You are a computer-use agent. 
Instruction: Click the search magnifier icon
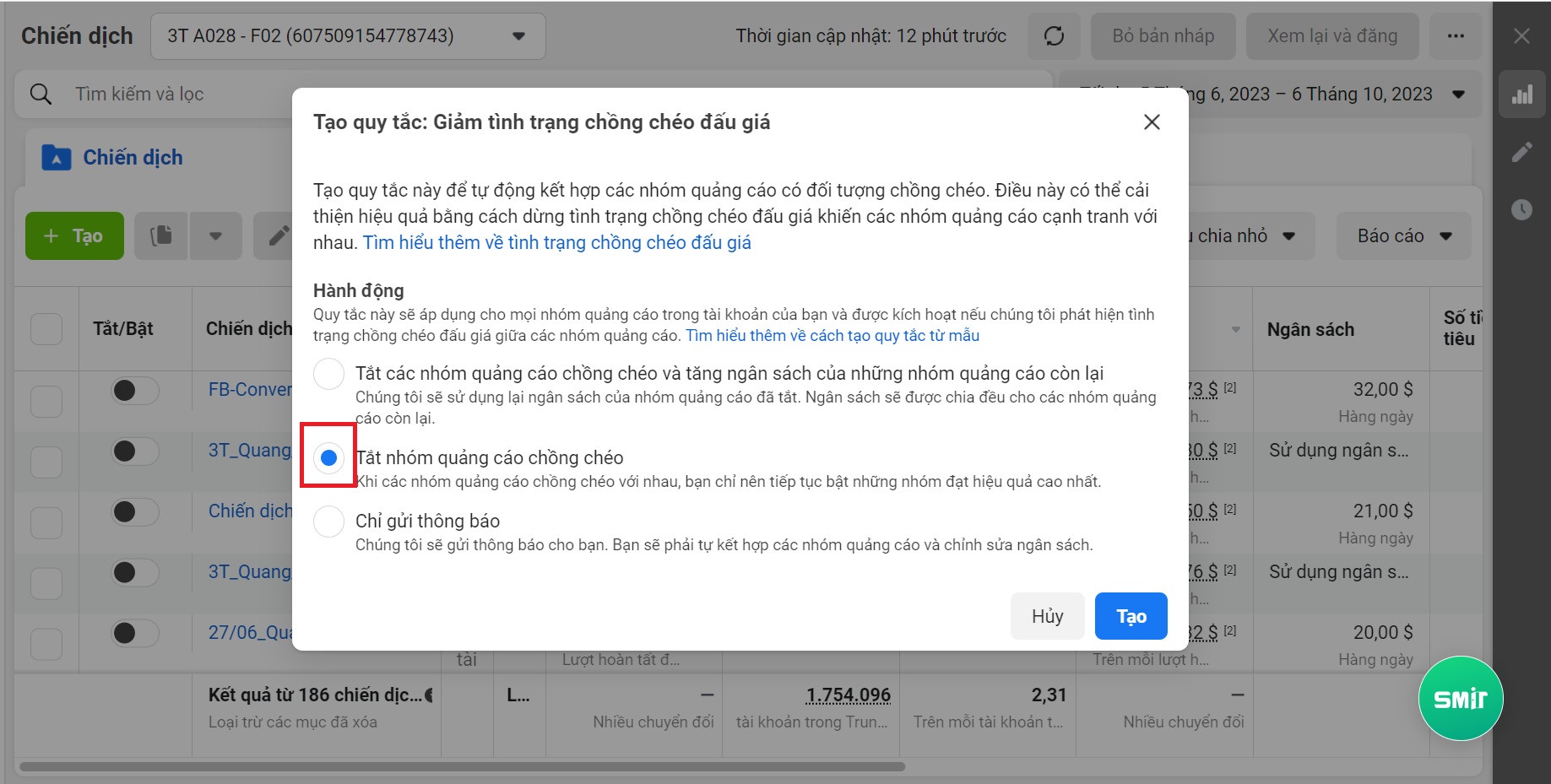pos(41,94)
